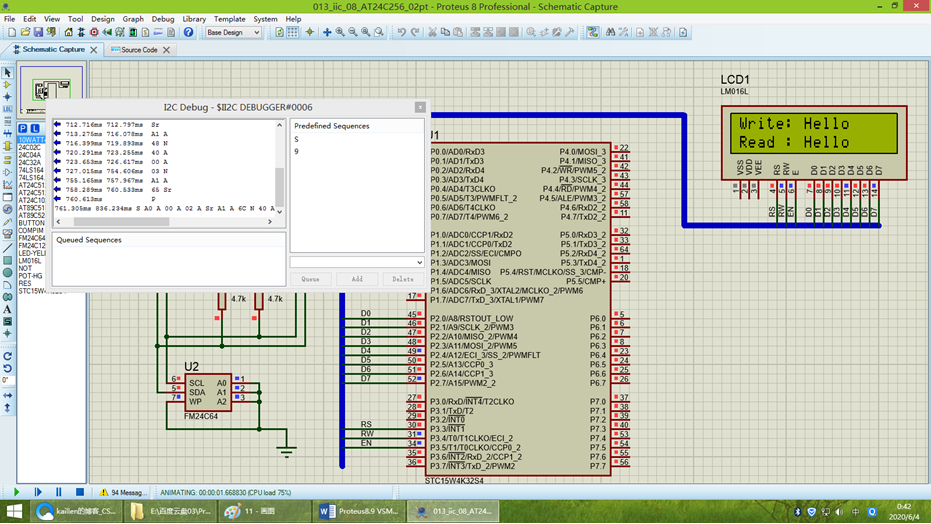Viewport: 931px width, 524px height.
Task: Click the pan/center view crosshair icon
Action: click(327, 33)
